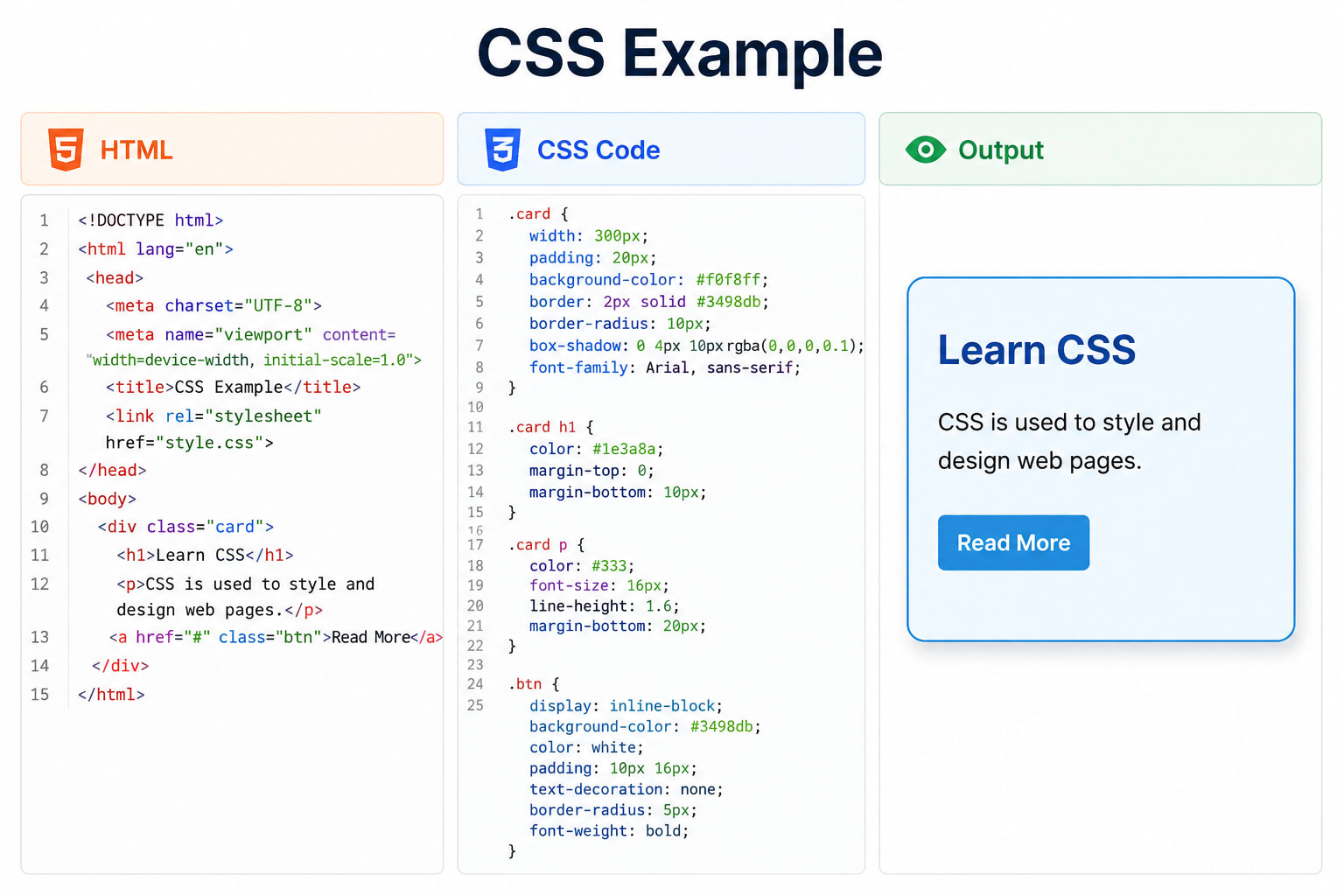Click paragraph 'CSS is used to style and'
Screen dimensions: 1344x896
(x=1069, y=423)
